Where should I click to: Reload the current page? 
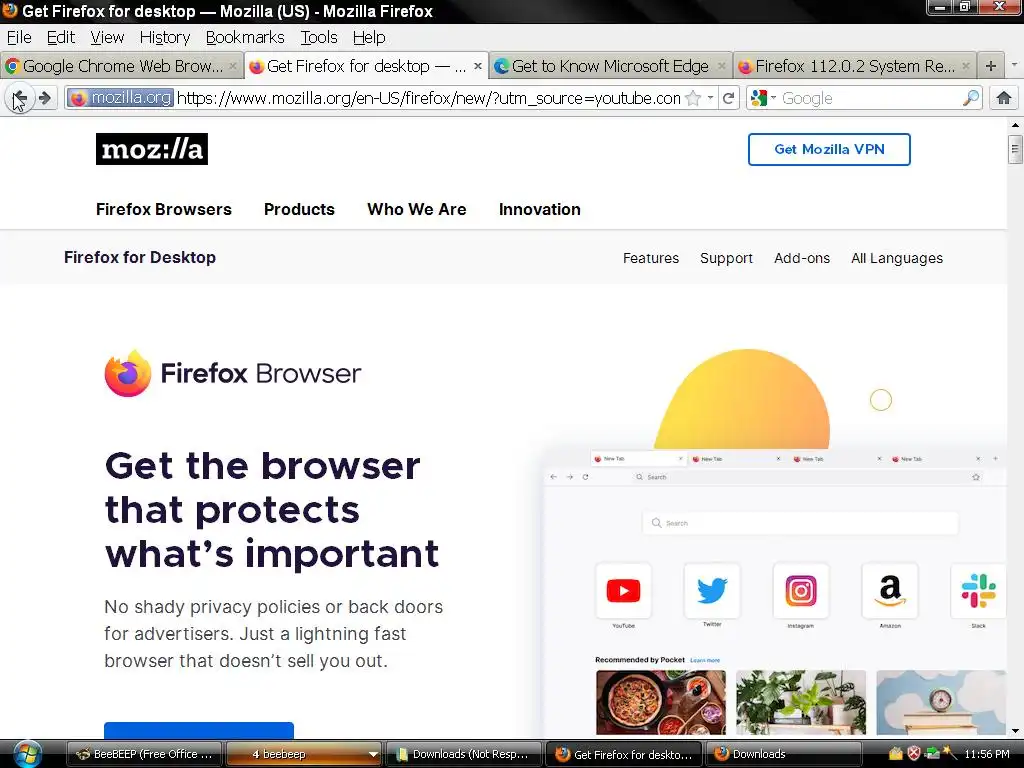[729, 99]
